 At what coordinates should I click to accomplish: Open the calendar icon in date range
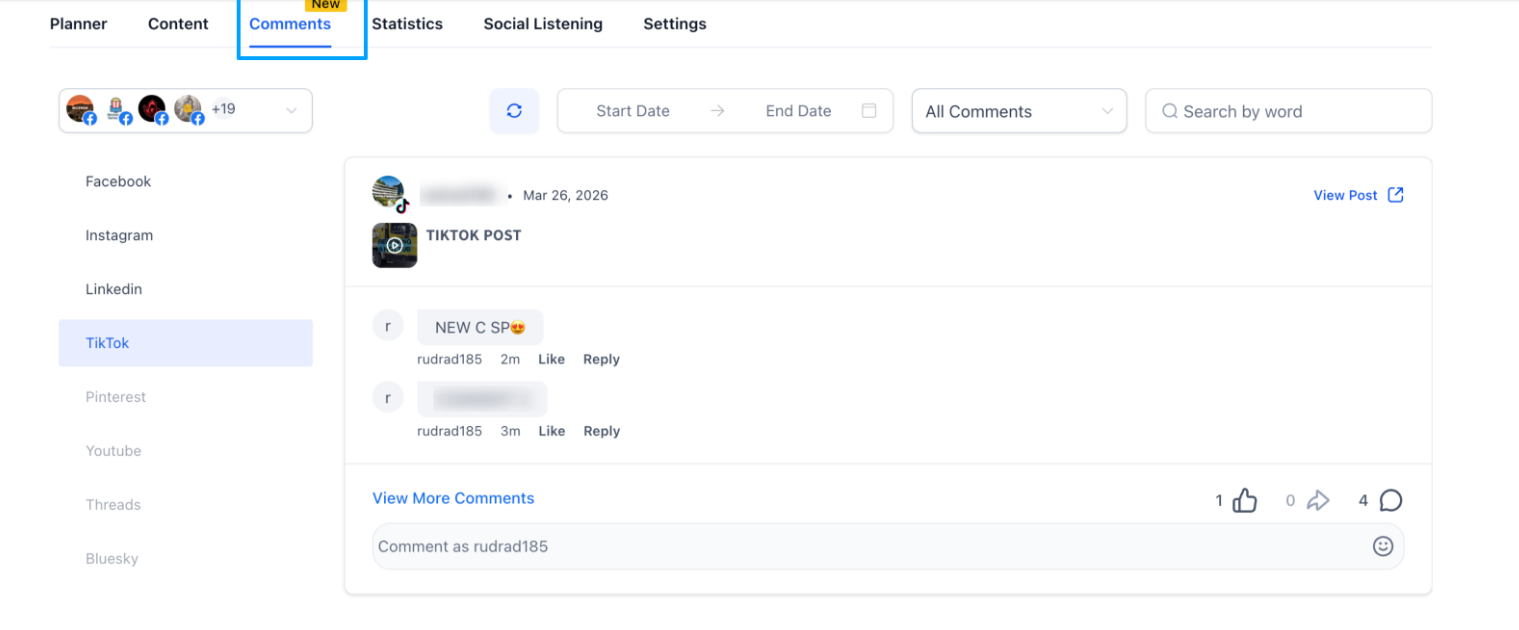point(869,111)
